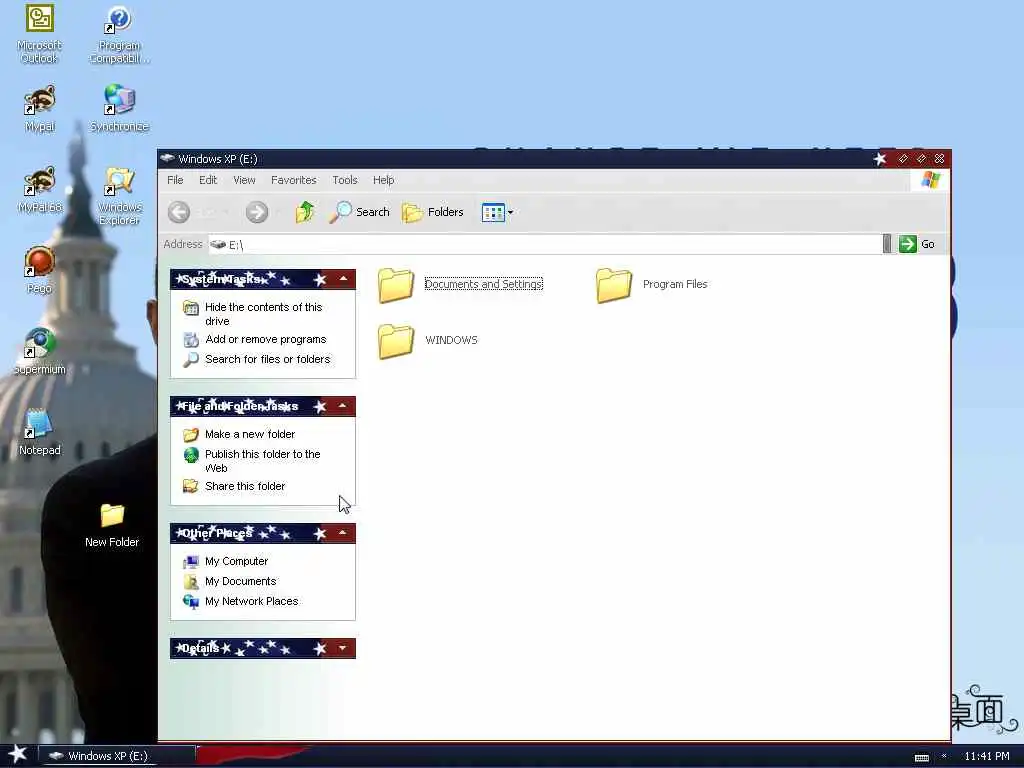Go up one folder level

pos(305,212)
